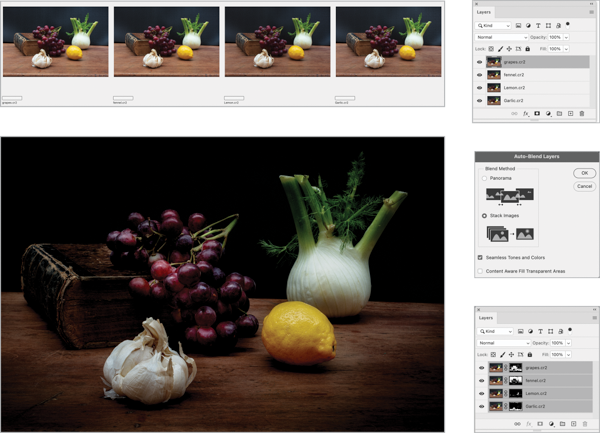600x433 pixels.
Task: Select Lemon.cr2 layer name in masked panel
Action: 535,393
